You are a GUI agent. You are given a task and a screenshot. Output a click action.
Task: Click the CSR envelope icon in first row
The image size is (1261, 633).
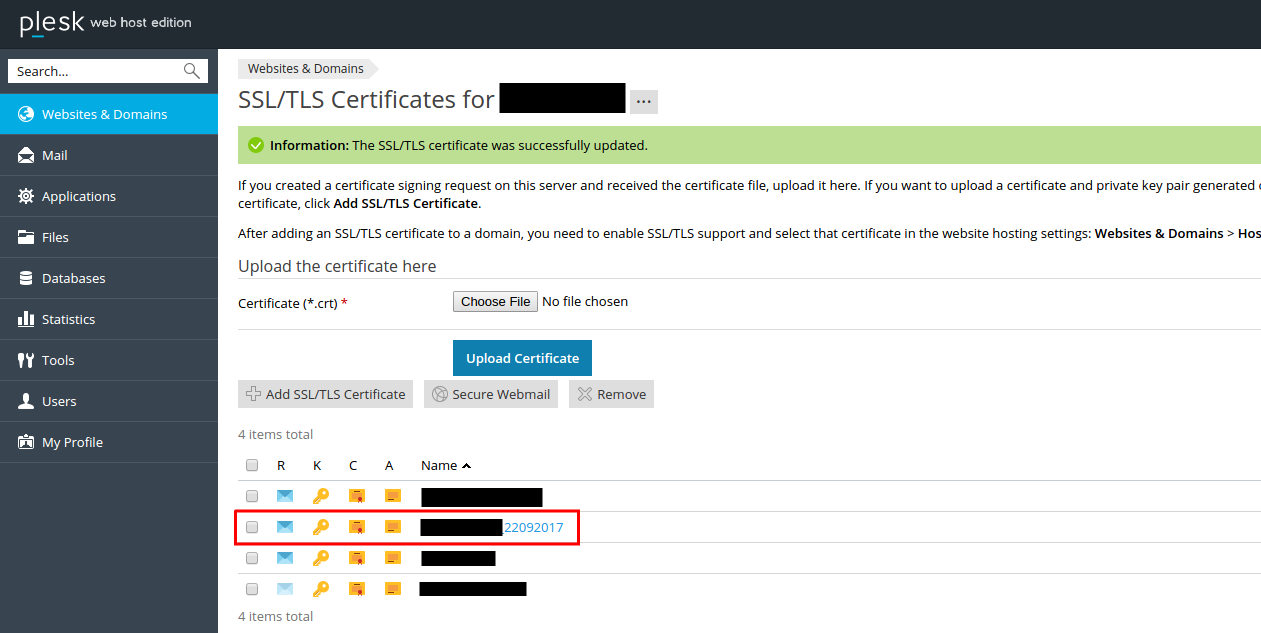(285, 496)
